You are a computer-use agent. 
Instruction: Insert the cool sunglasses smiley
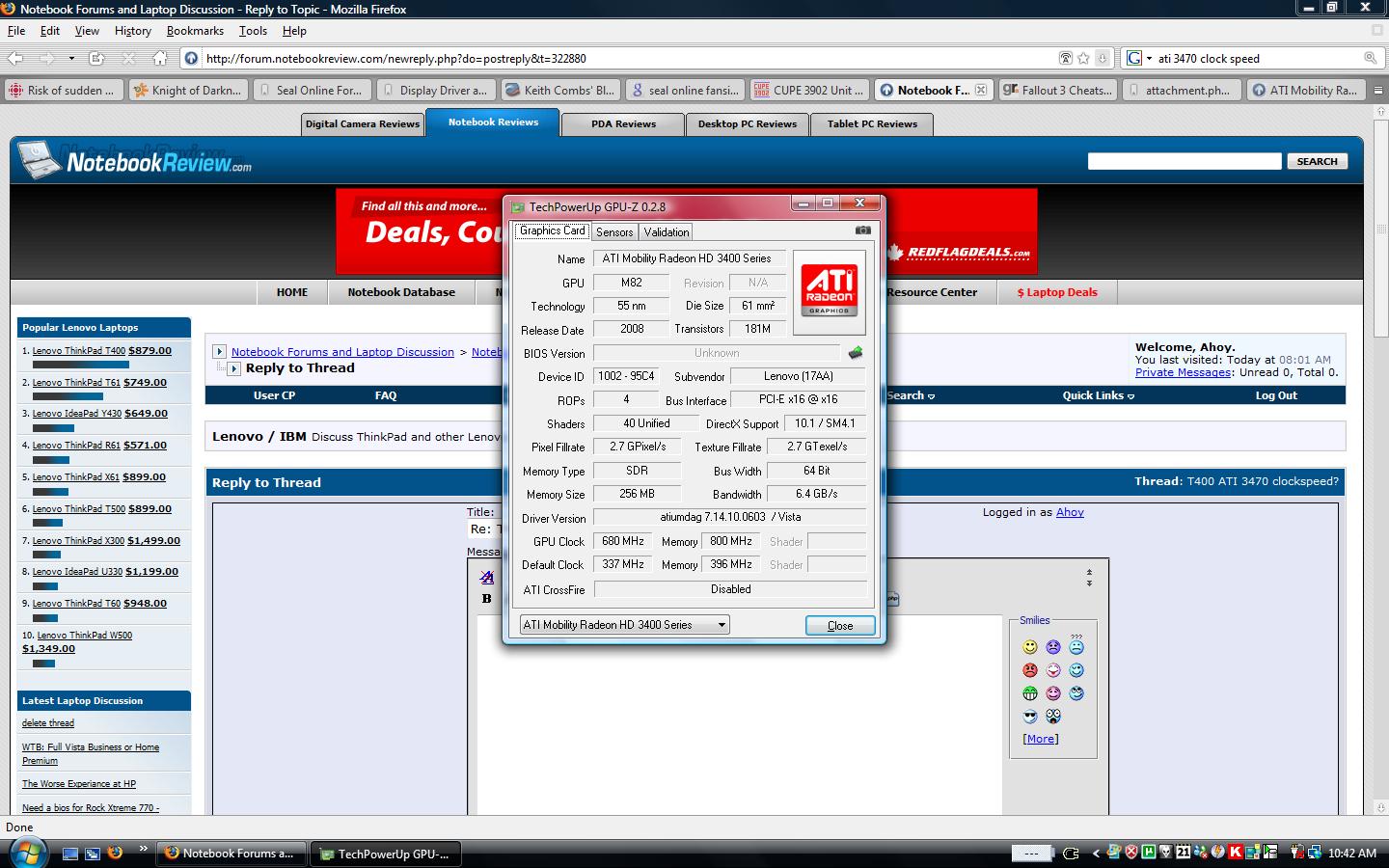[x=1030, y=717]
